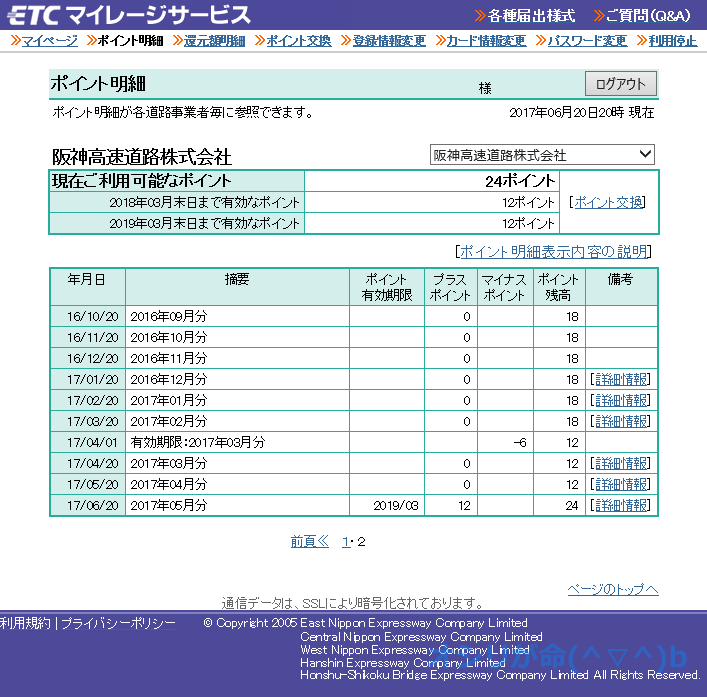Go to the previous page via 前頁≪
Screen dimensions: 707x697
coord(310,541)
